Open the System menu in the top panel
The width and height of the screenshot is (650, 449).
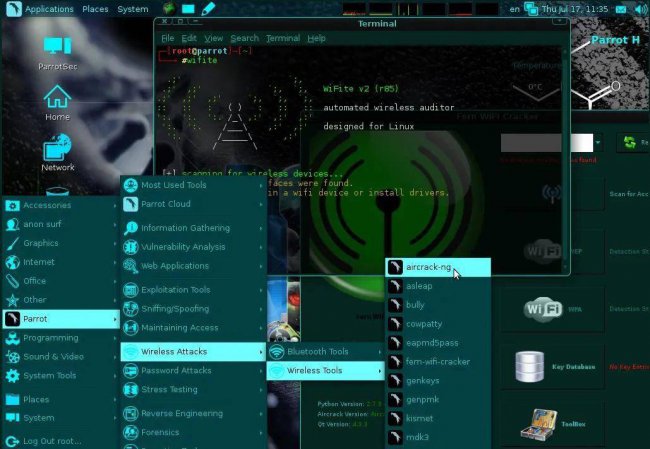[133, 9]
